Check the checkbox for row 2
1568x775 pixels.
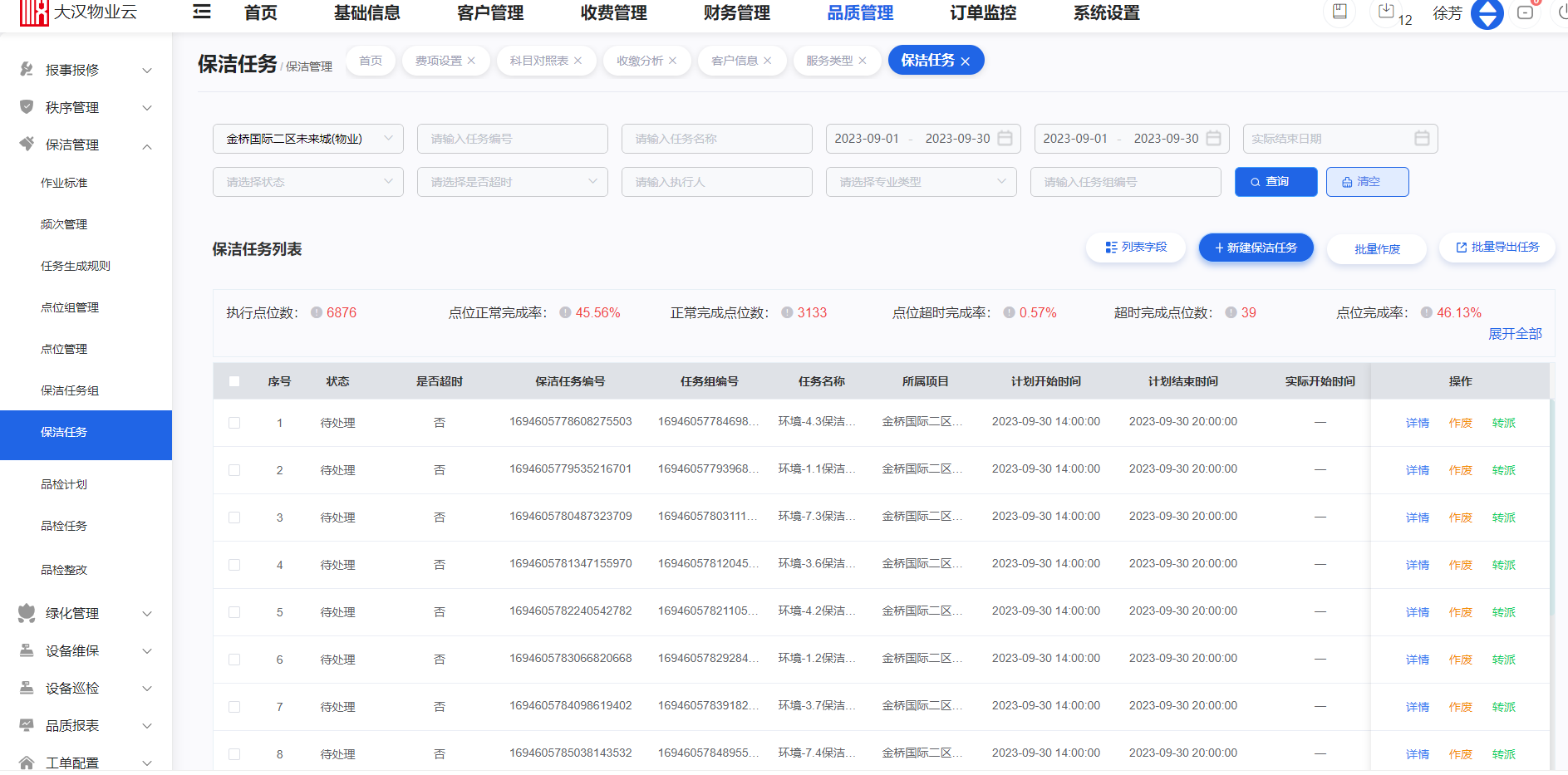pos(234,470)
